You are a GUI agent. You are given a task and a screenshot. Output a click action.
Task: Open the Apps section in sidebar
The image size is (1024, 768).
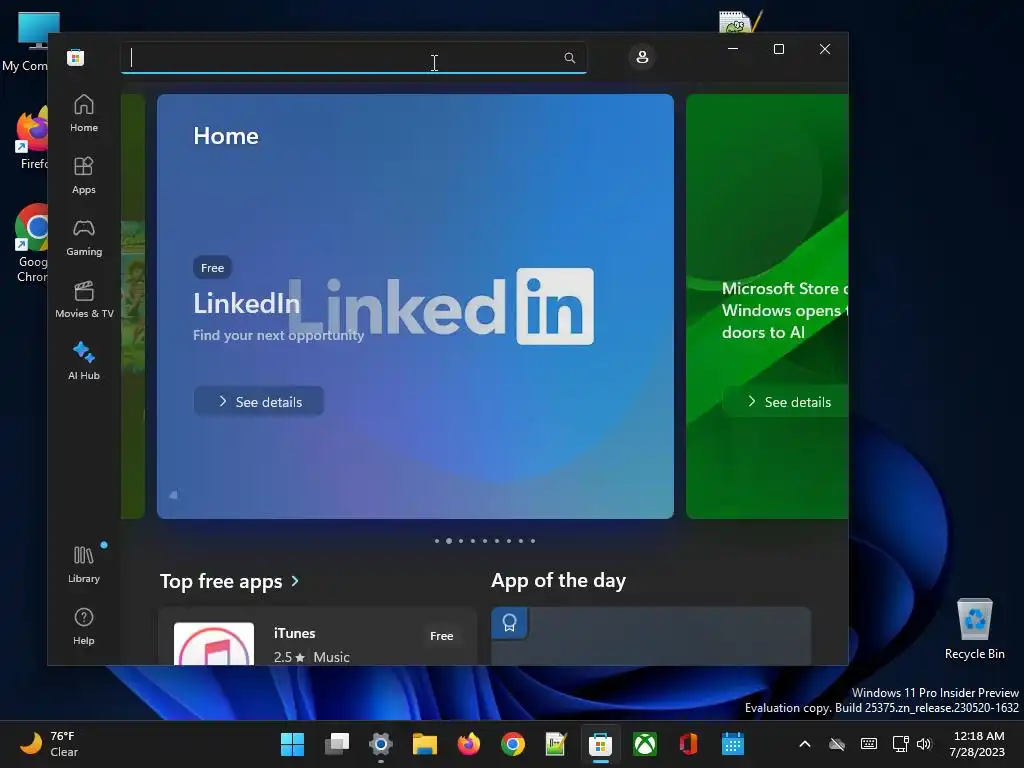pyautogui.click(x=84, y=175)
